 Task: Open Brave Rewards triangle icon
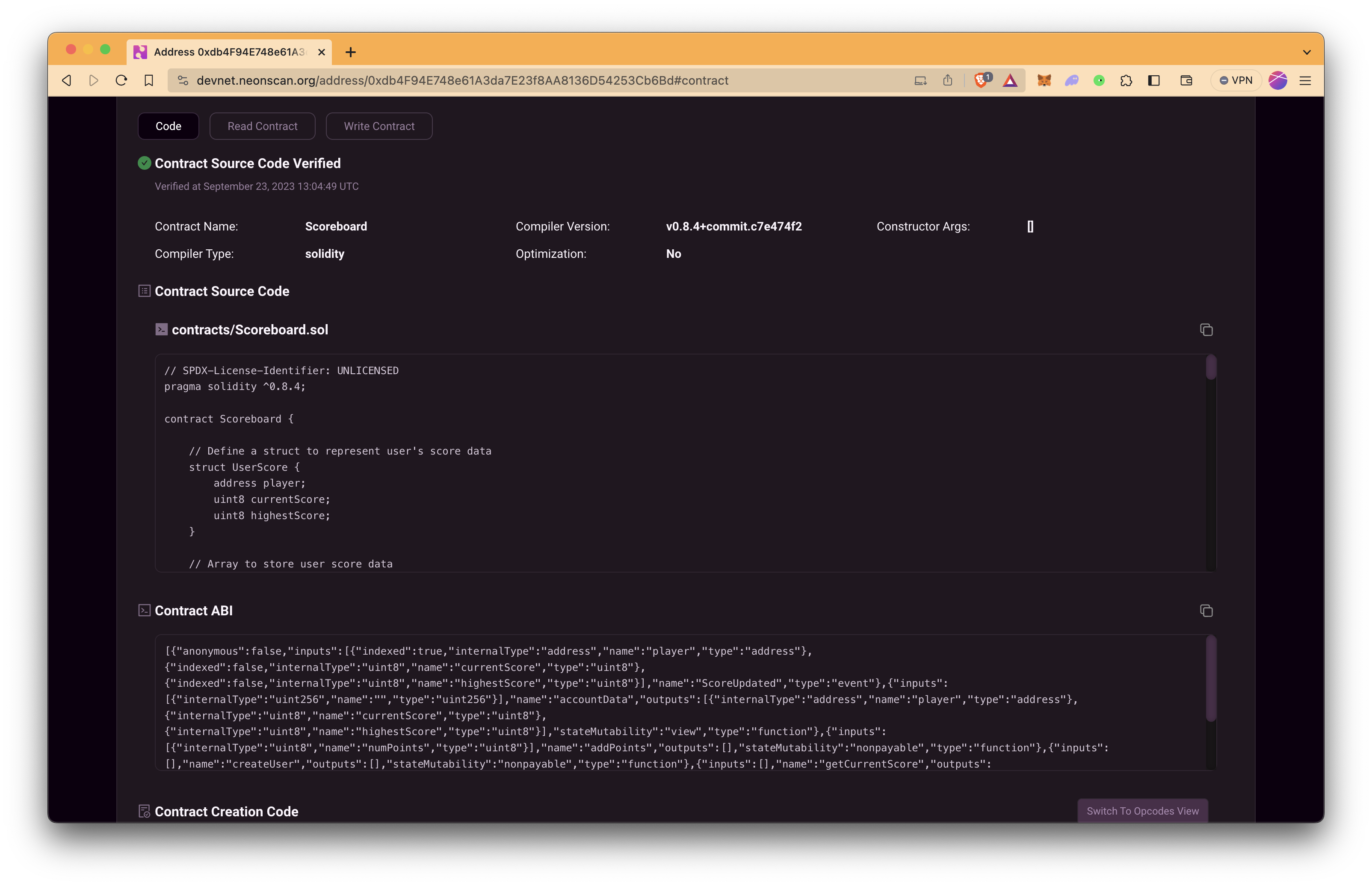click(1010, 80)
